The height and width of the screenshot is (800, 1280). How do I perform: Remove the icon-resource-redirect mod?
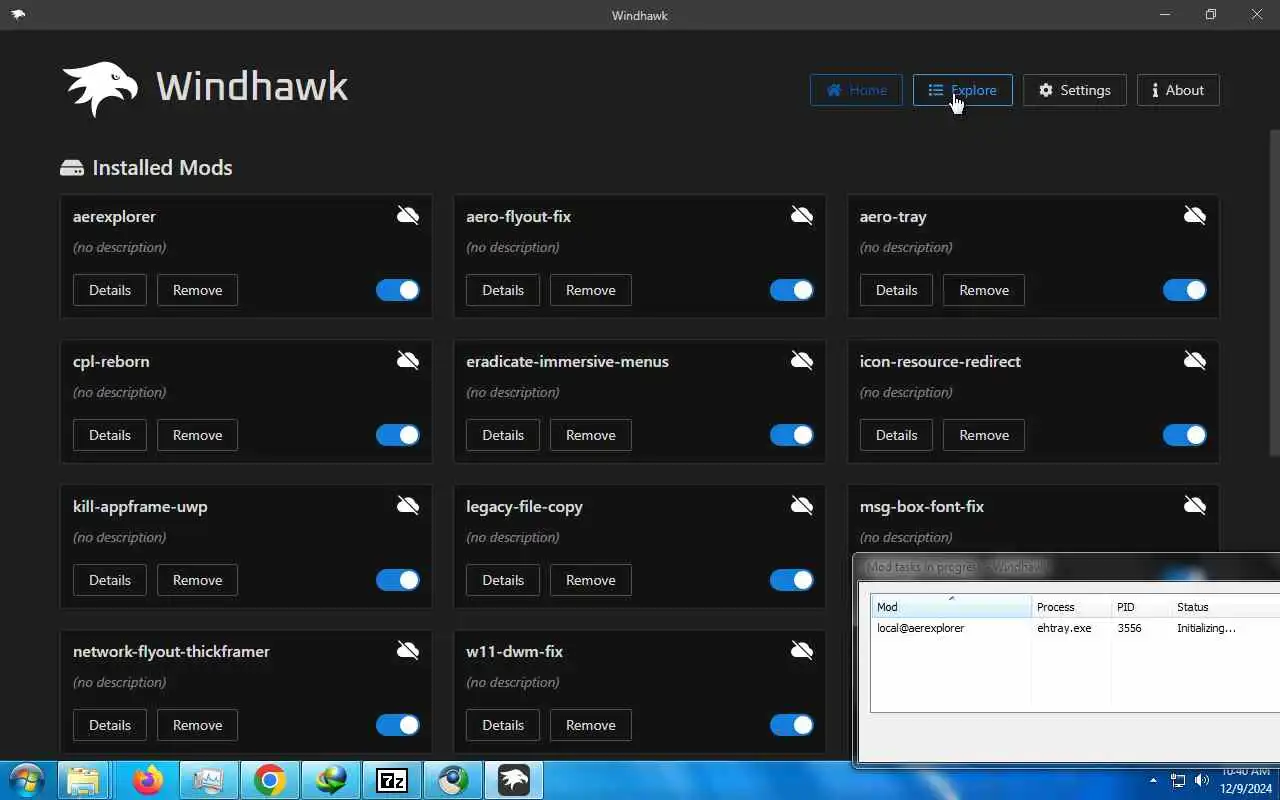tap(984, 435)
